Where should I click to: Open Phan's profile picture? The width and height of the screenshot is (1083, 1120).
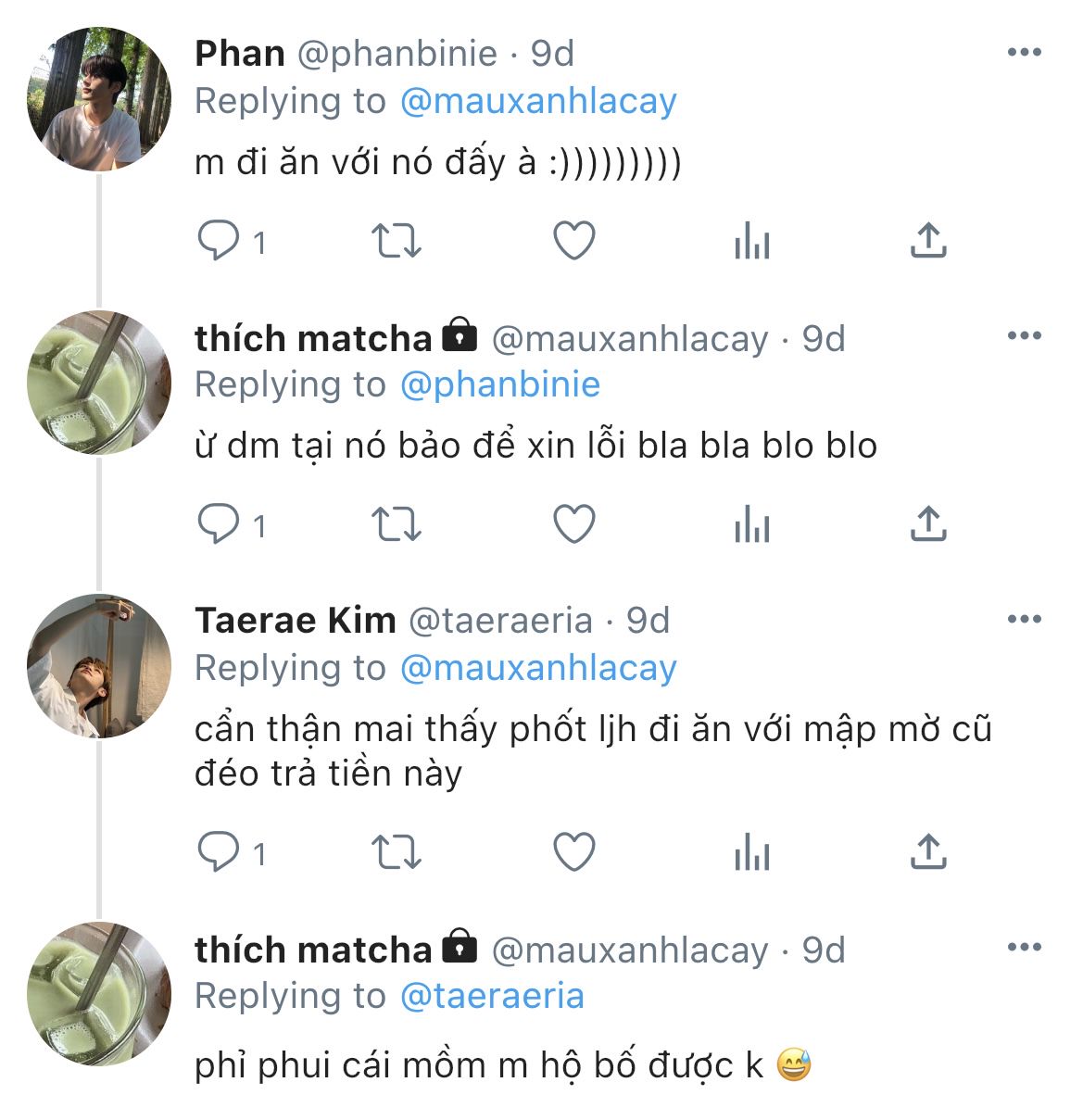click(99, 99)
